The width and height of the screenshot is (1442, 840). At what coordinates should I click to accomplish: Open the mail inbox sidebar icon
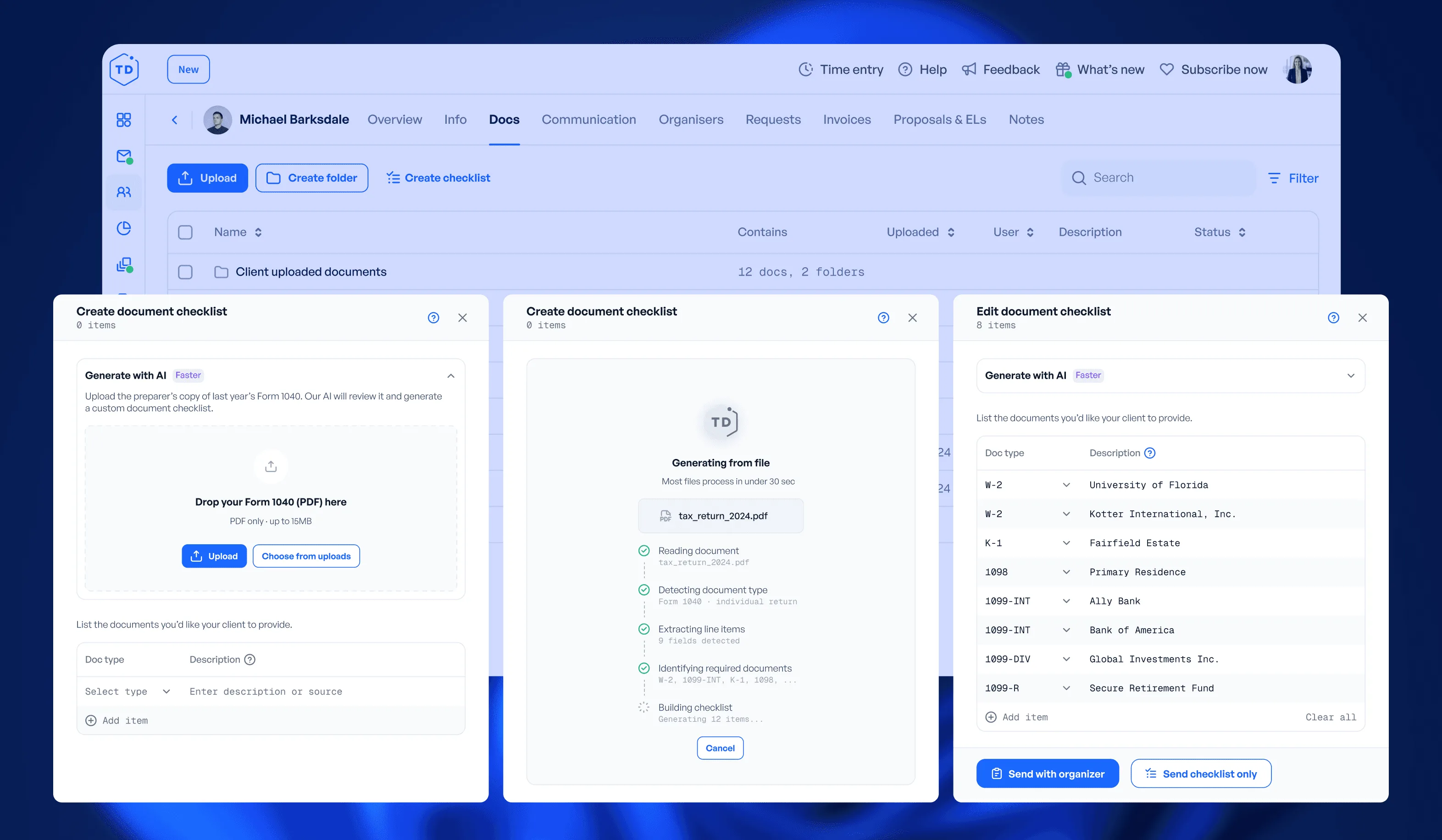click(x=124, y=156)
